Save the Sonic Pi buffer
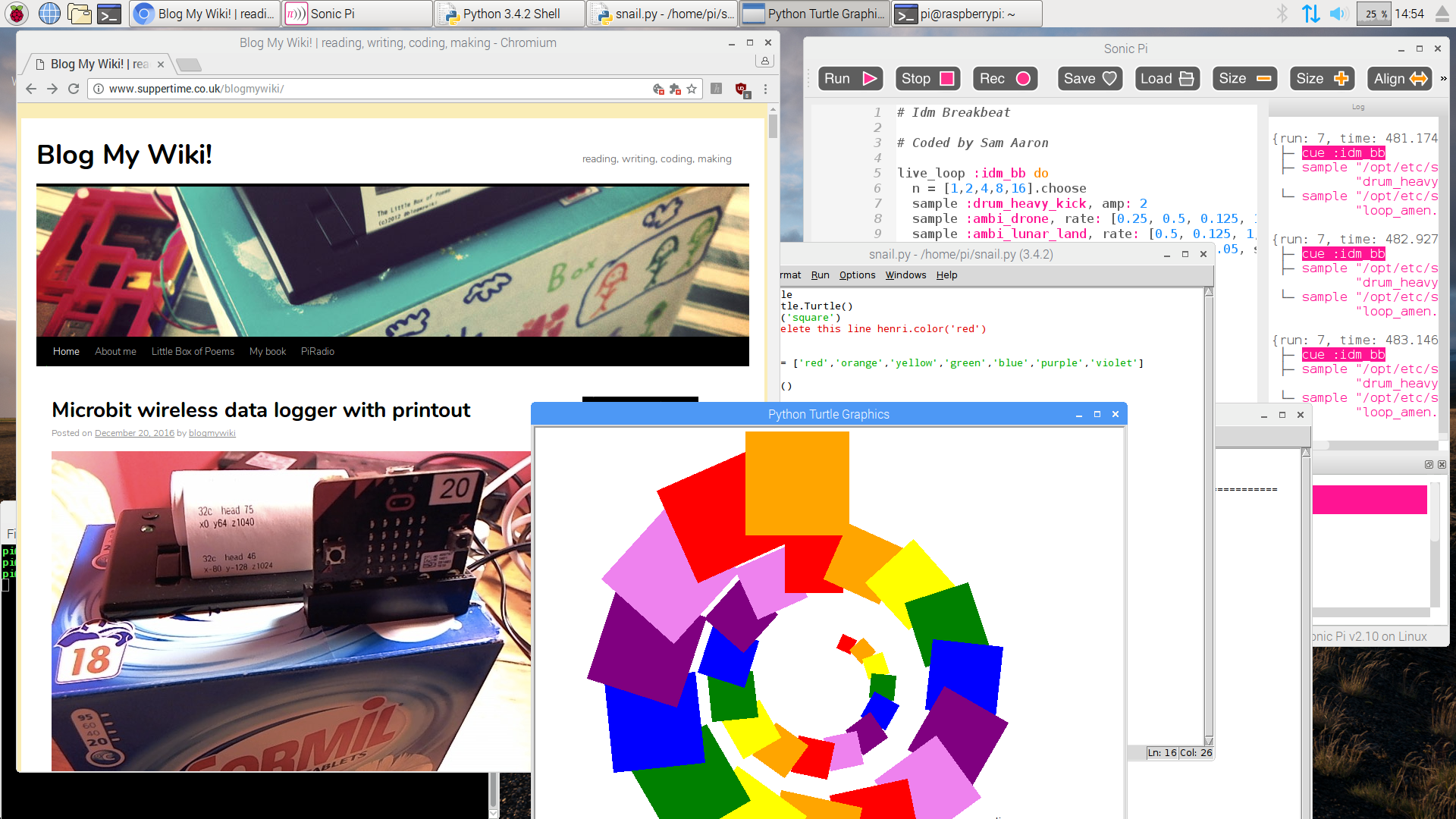 [x=1090, y=79]
